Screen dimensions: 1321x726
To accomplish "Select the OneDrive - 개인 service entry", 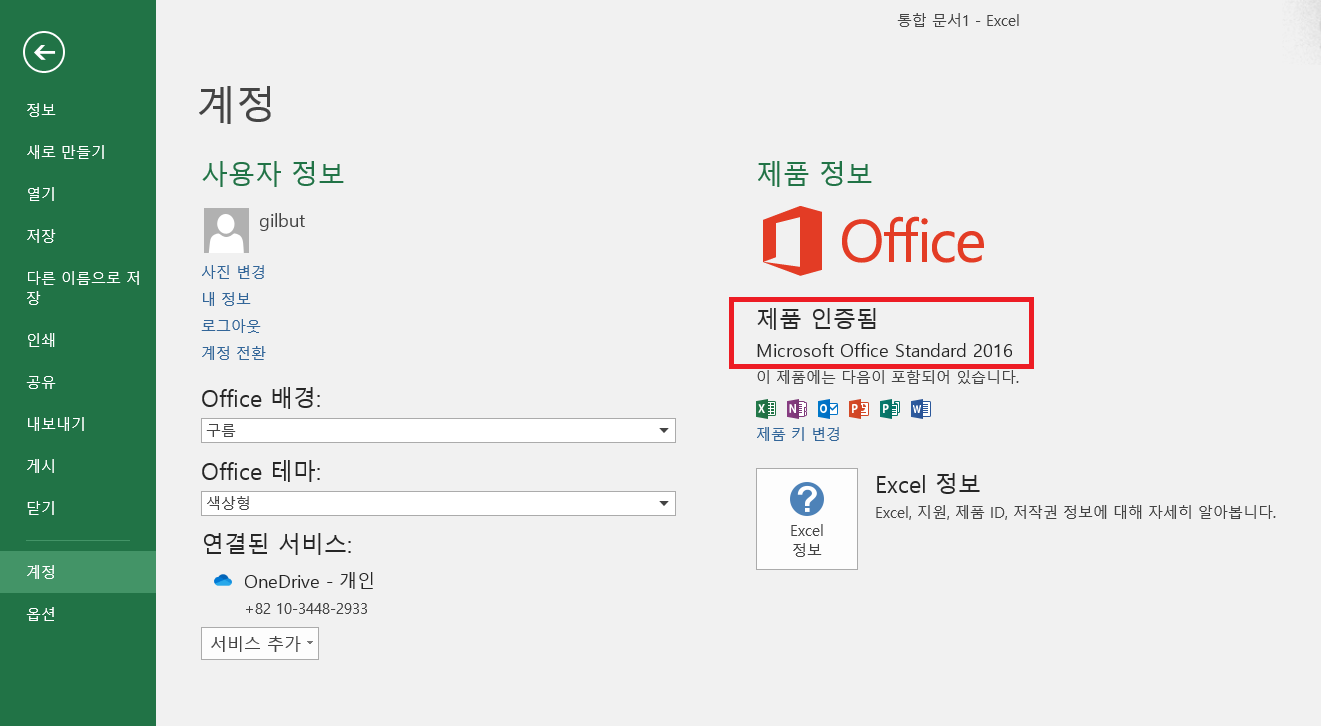I will [x=309, y=581].
